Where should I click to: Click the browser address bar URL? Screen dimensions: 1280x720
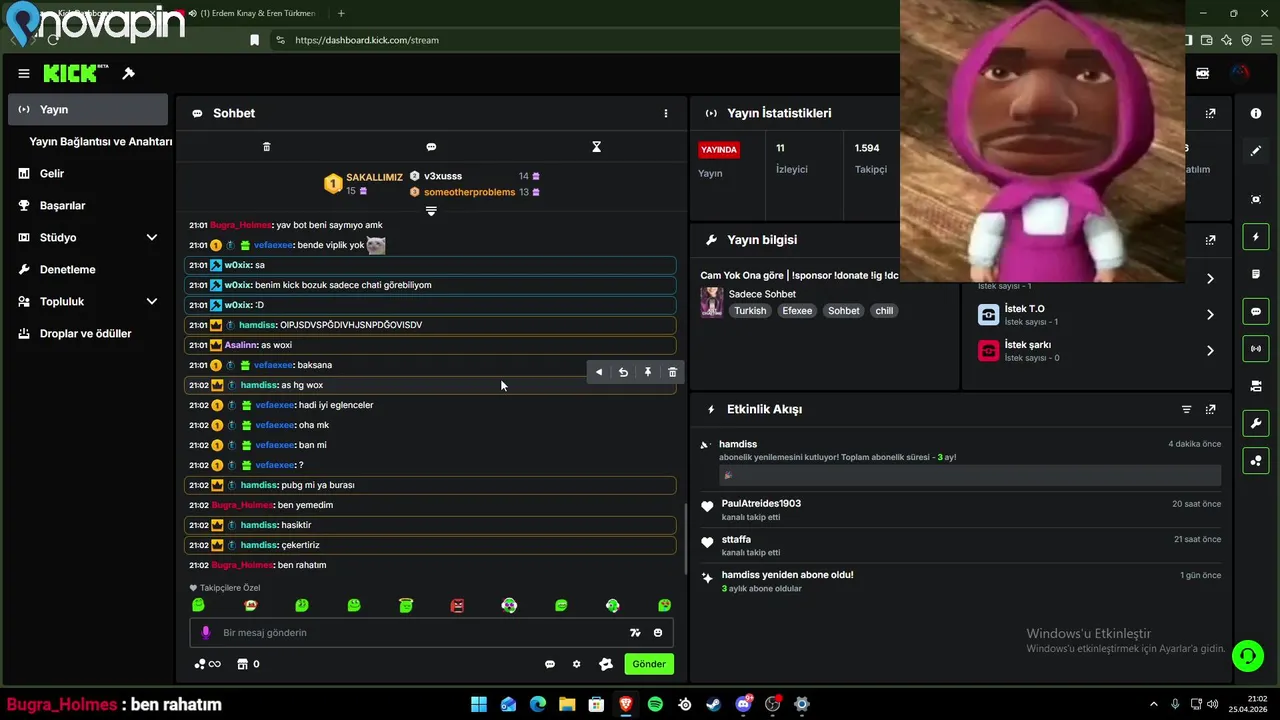pyautogui.click(x=367, y=40)
